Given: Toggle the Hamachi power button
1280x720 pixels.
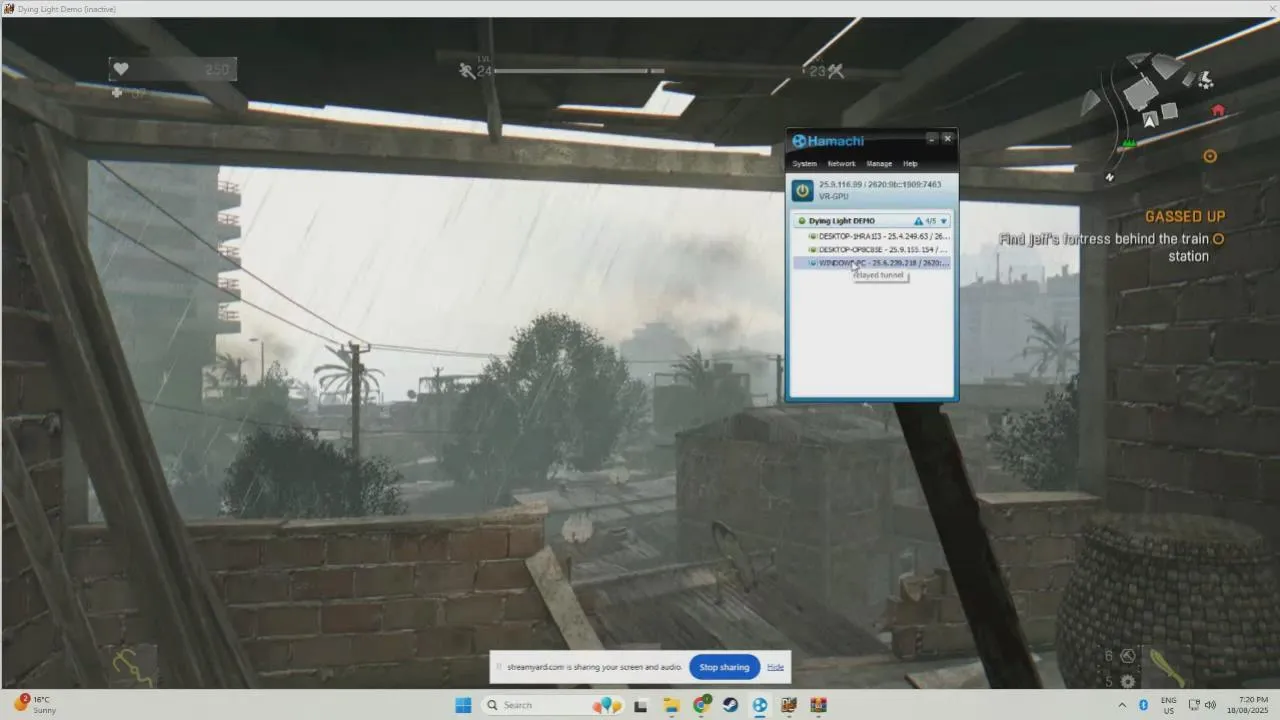Looking at the screenshot, I should click(x=802, y=190).
